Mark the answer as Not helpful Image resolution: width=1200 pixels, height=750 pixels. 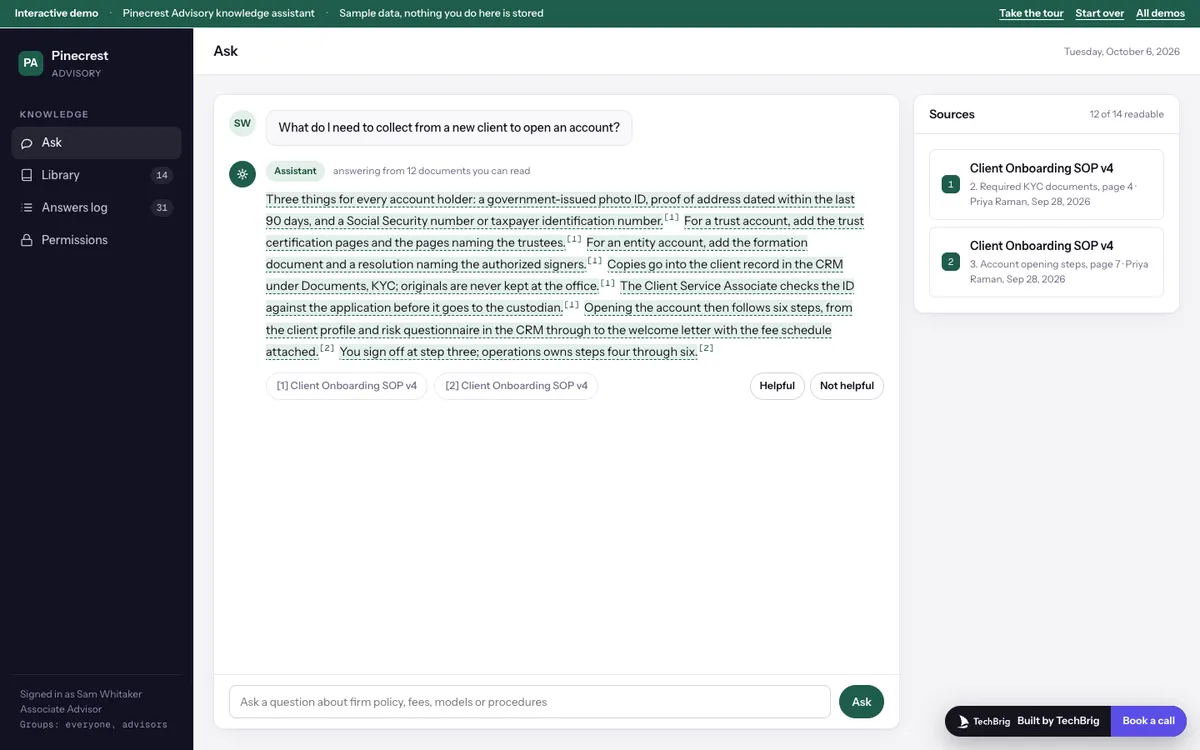(x=847, y=386)
